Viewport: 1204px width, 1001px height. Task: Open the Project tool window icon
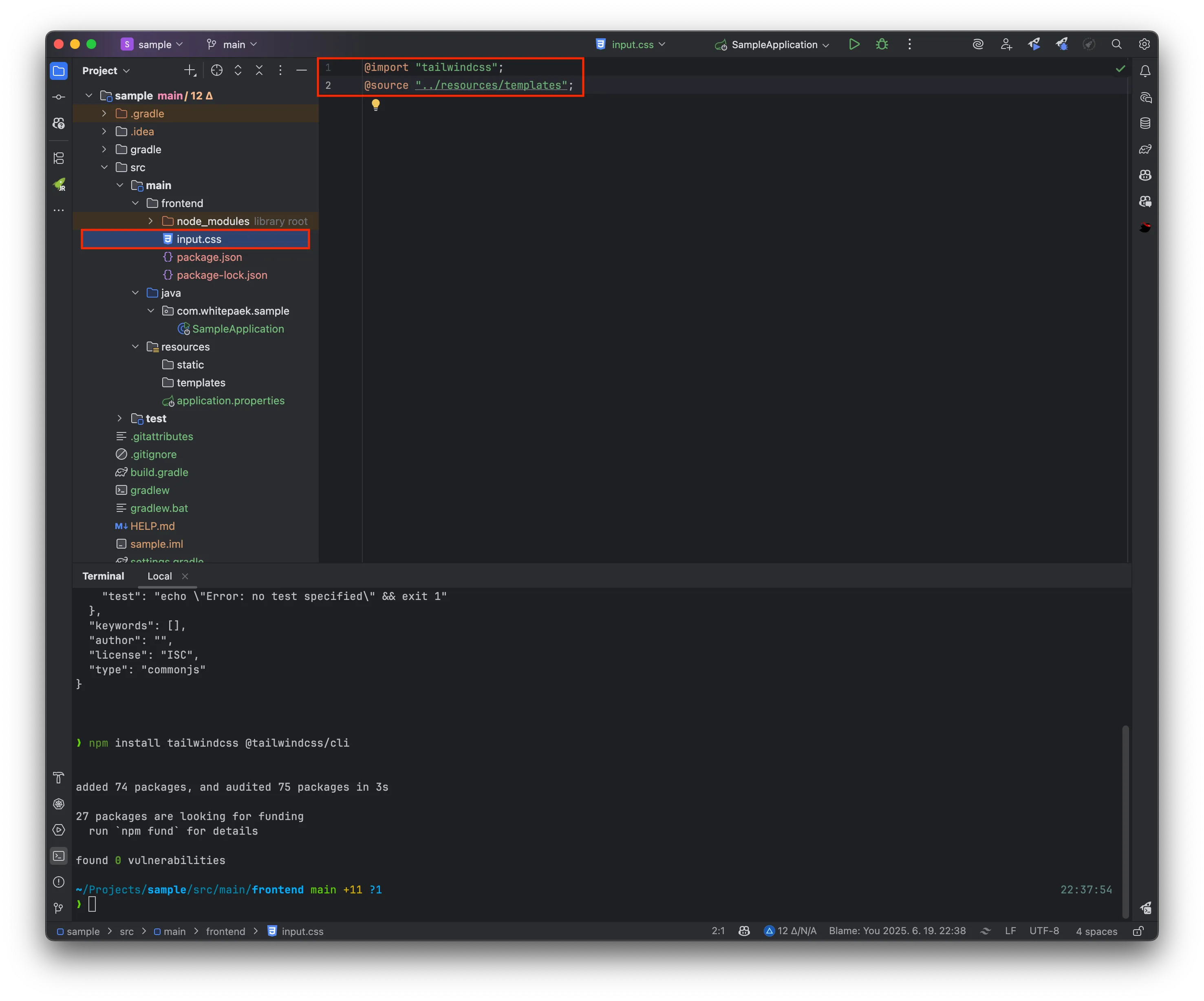click(58, 71)
